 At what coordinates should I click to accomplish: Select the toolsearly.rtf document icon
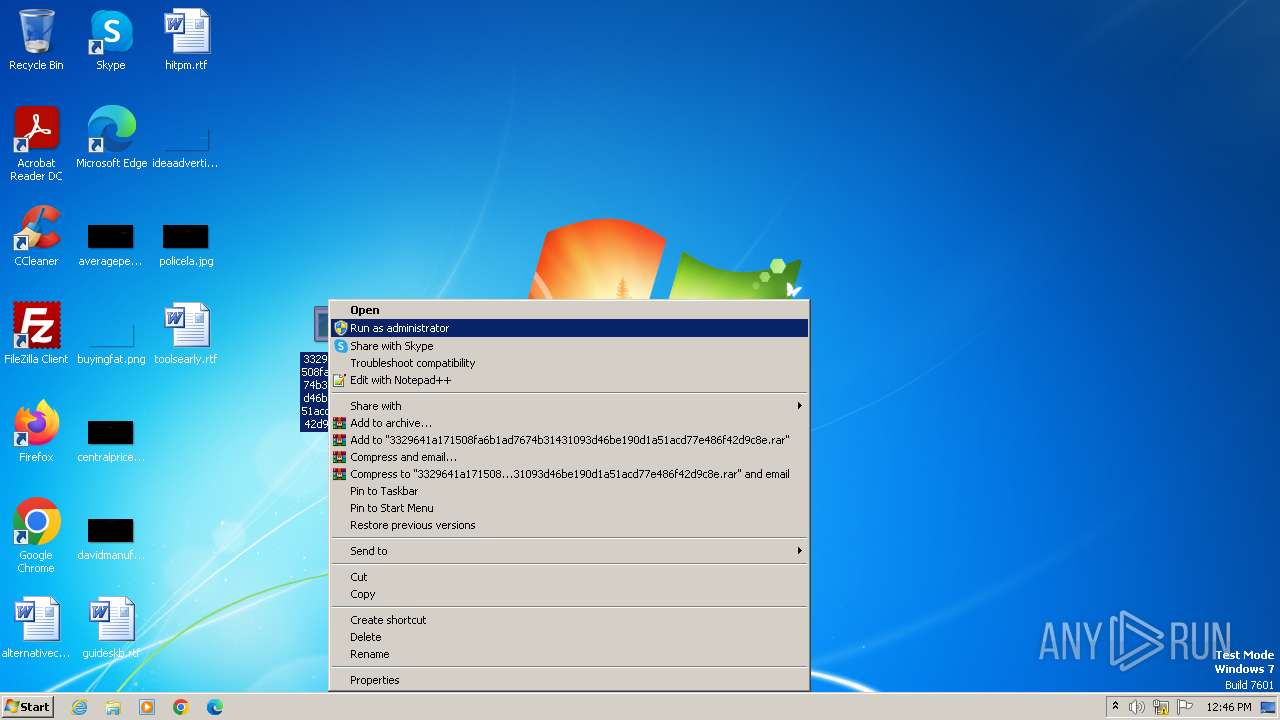click(x=186, y=333)
